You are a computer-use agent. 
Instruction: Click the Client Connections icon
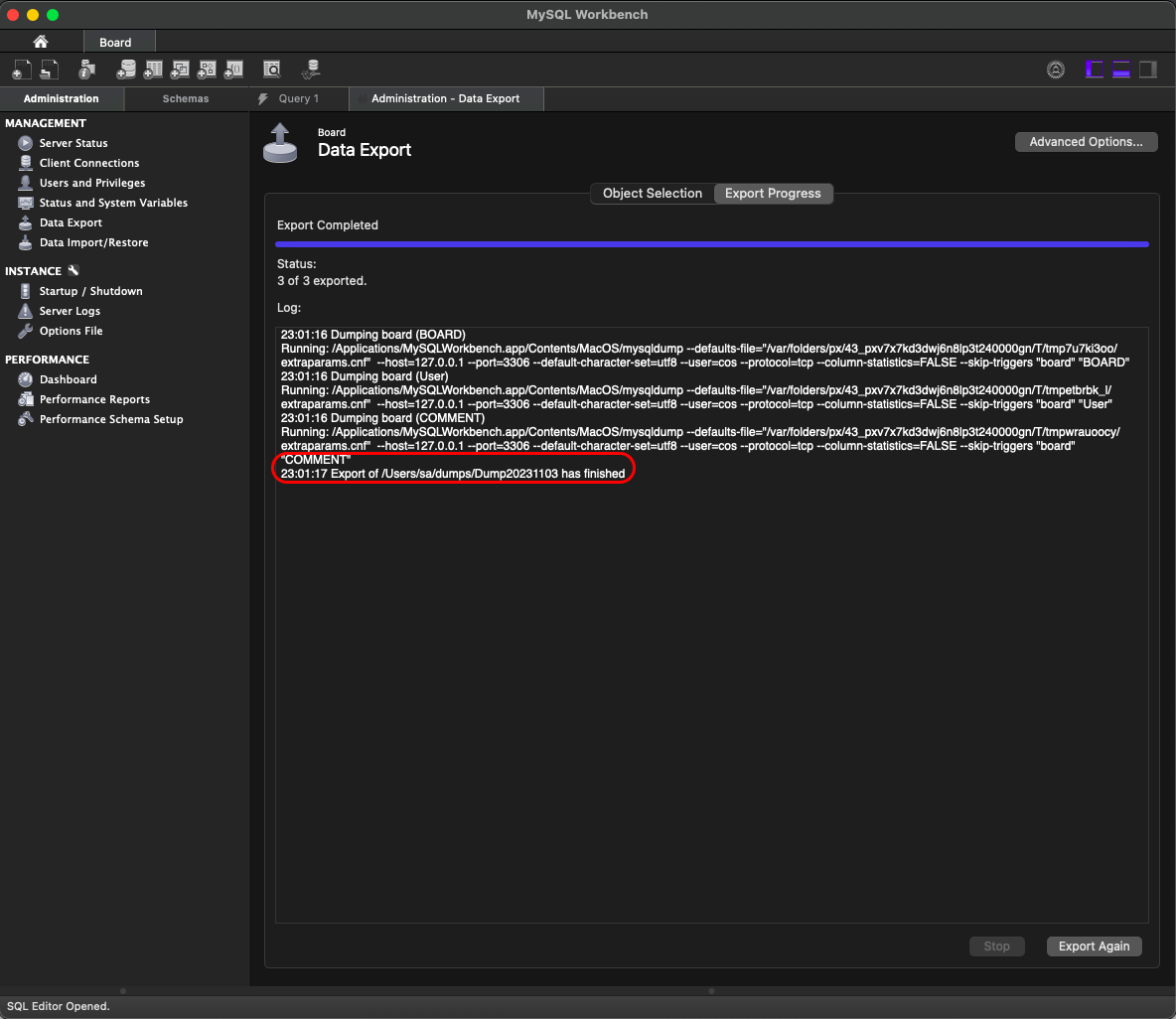click(x=26, y=163)
